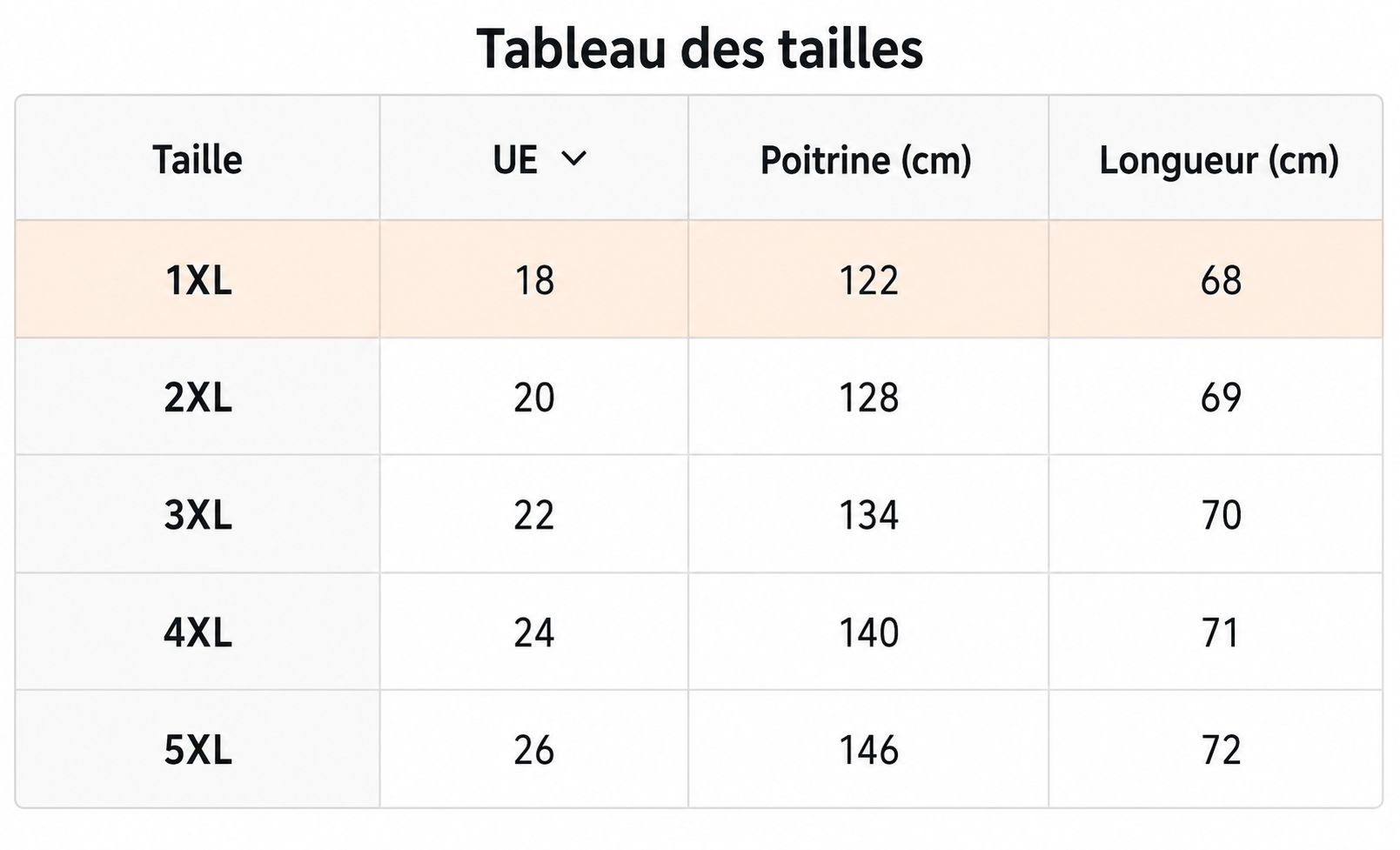
Task: Click the Tableau des tailles title
Action: [700, 48]
